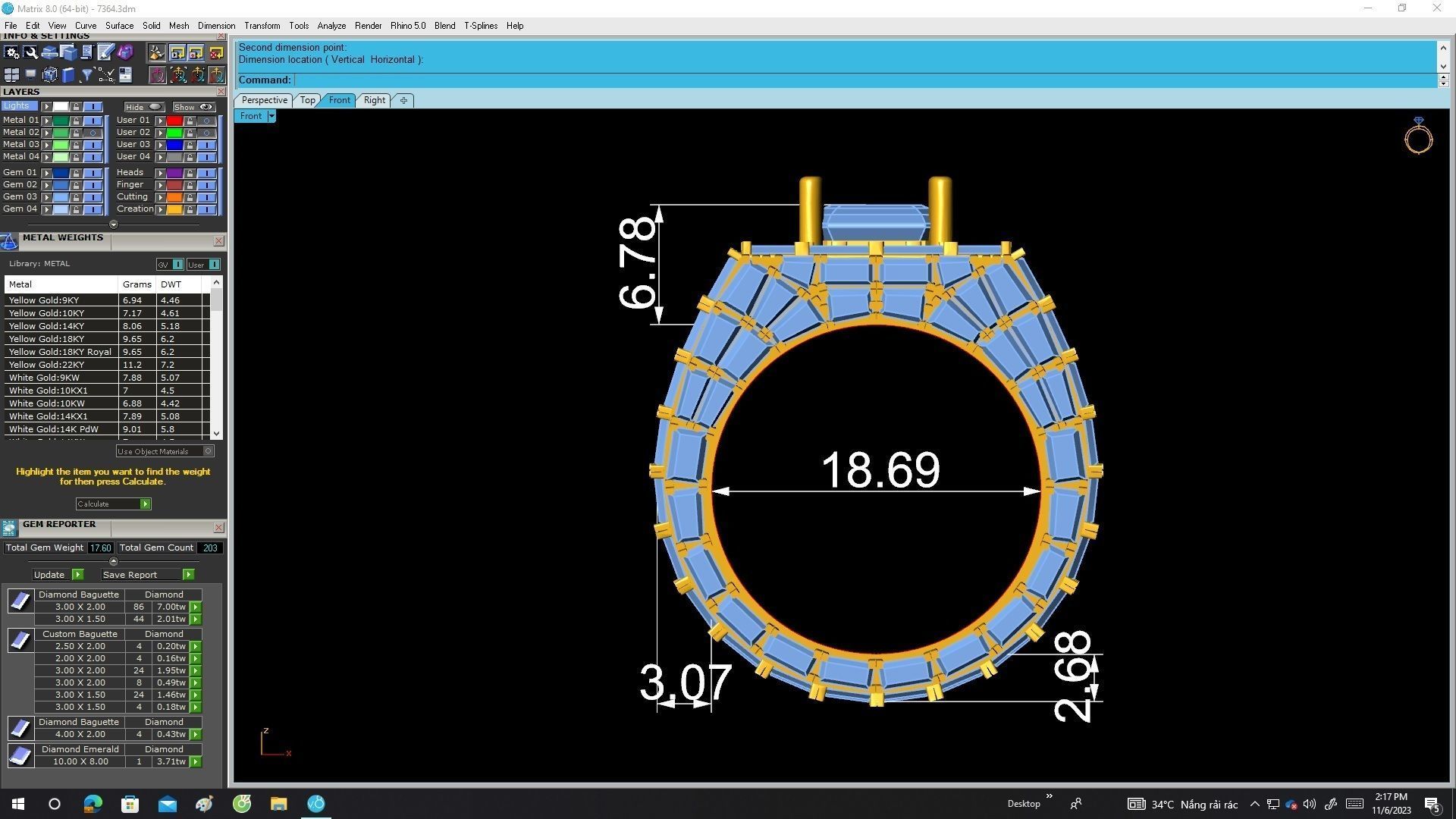
Task: Click the Gem Reporter panel icon
Action: pyautogui.click(x=9, y=527)
